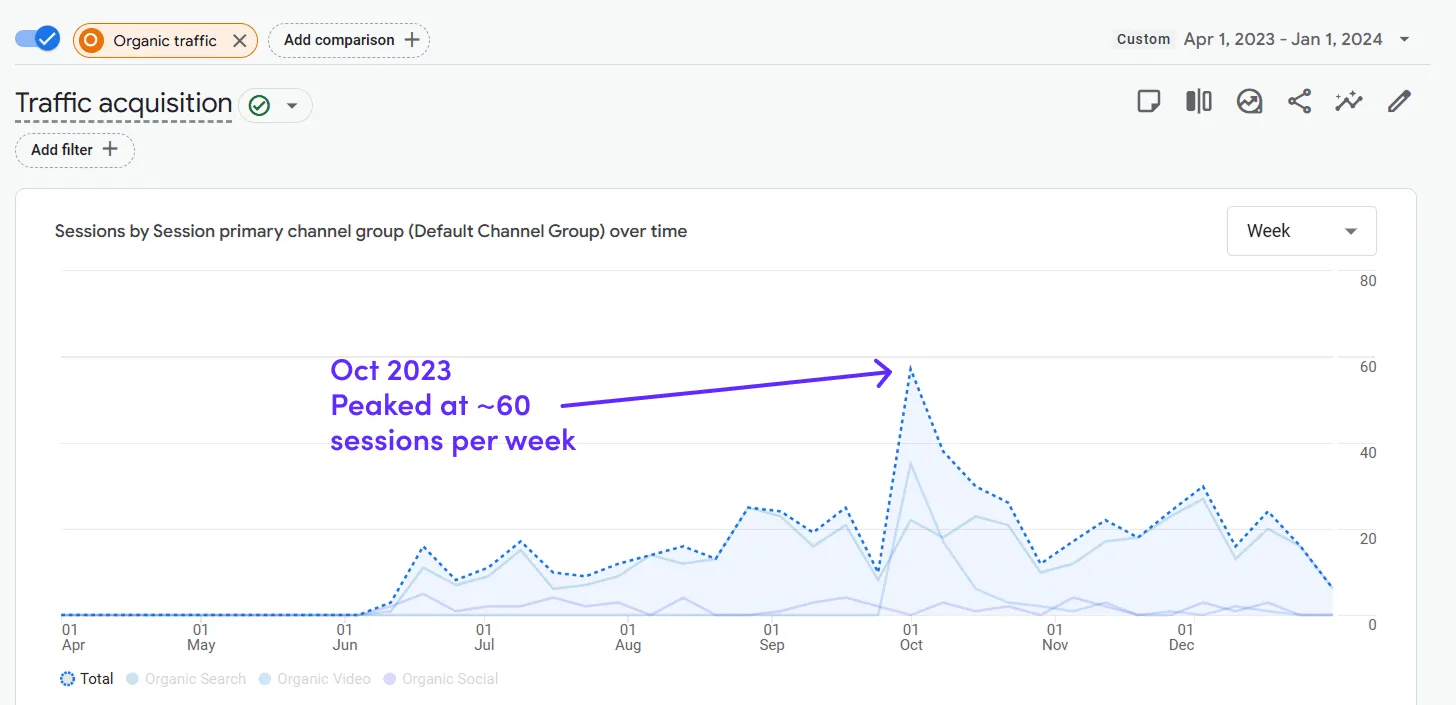The width and height of the screenshot is (1456, 705).
Task: Toggle Organic Search legend series
Action: pos(186,679)
